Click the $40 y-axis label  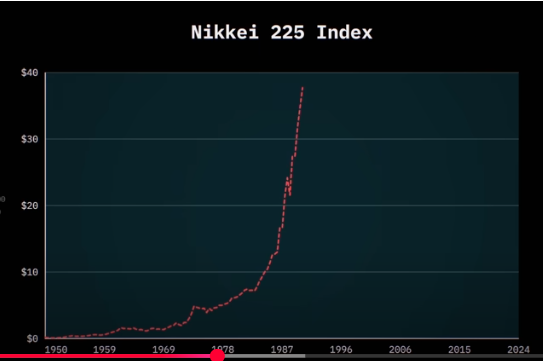pyautogui.click(x=29, y=73)
